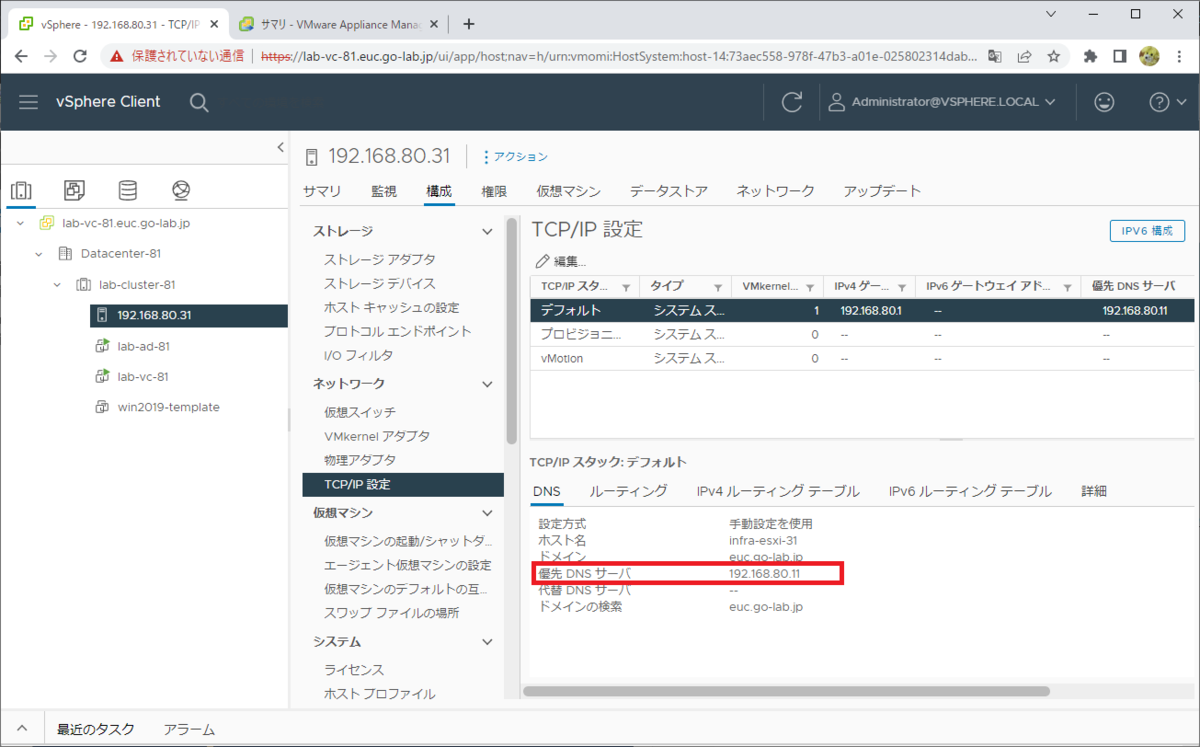Select lab-vc-81 virtual machine
Viewport: 1200px width, 747px height.
142,376
